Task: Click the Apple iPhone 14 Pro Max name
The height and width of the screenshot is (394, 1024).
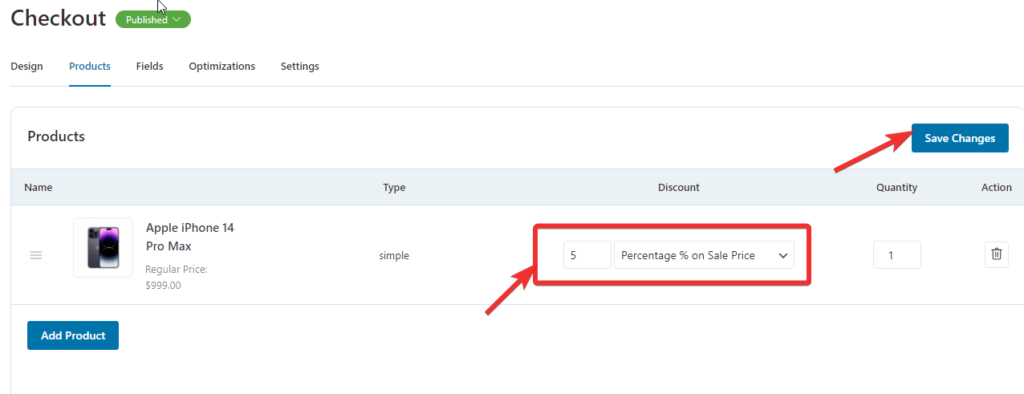Action: click(190, 237)
